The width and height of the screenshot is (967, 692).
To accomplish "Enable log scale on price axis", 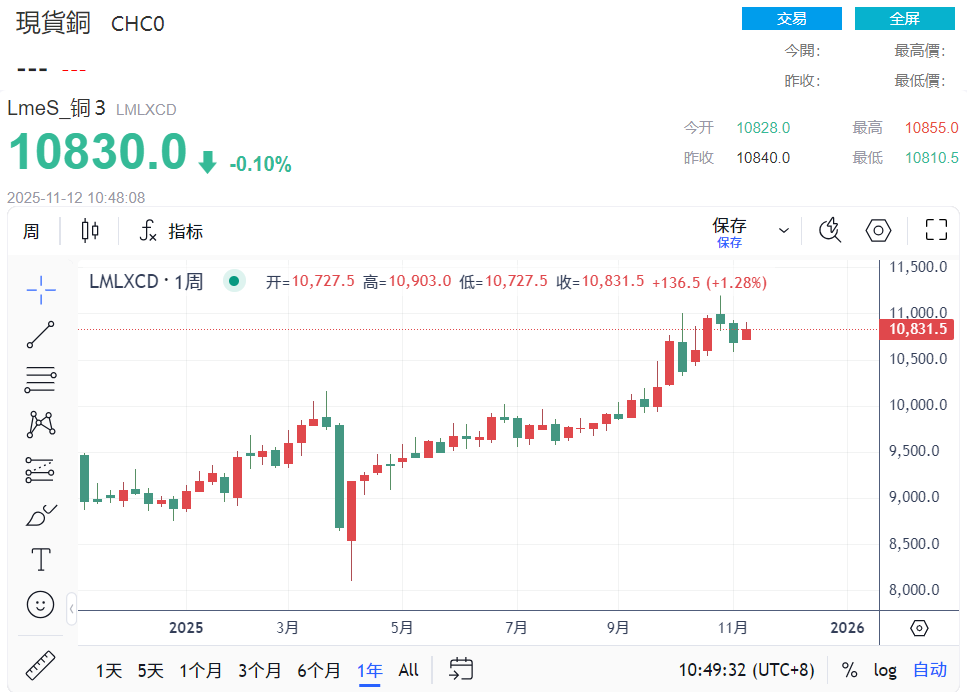I will tap(884, 670).
